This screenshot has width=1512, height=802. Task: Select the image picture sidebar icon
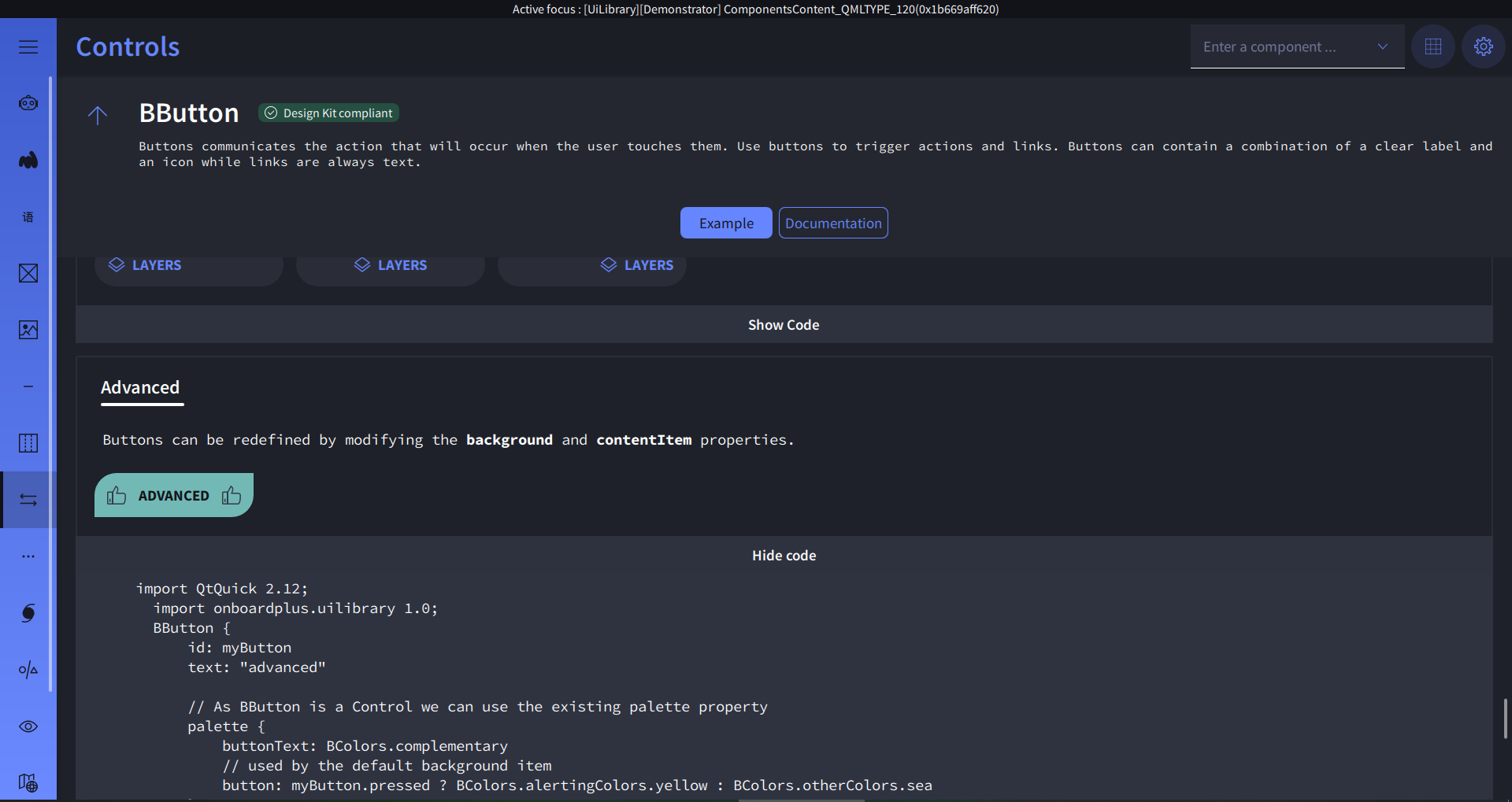point(28,330)
